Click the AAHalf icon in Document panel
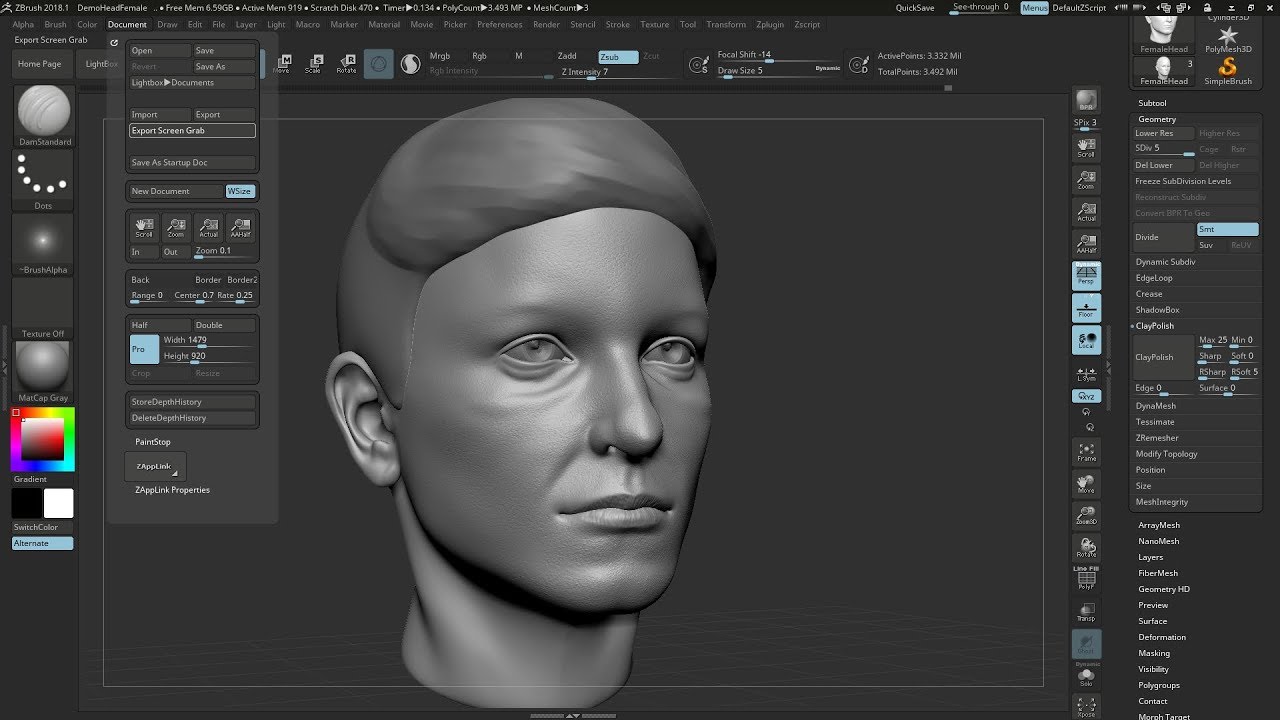Viewport: 1280px width, 720px height. 240,227
